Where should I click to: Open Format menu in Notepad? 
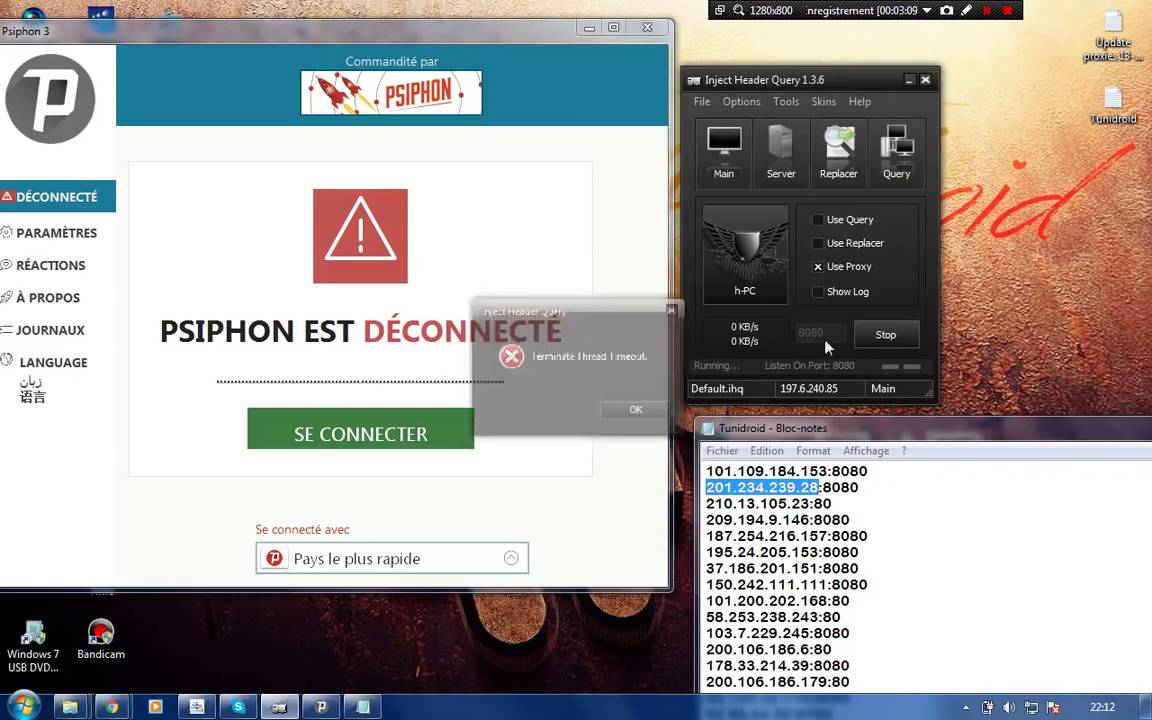coord(813,450)
